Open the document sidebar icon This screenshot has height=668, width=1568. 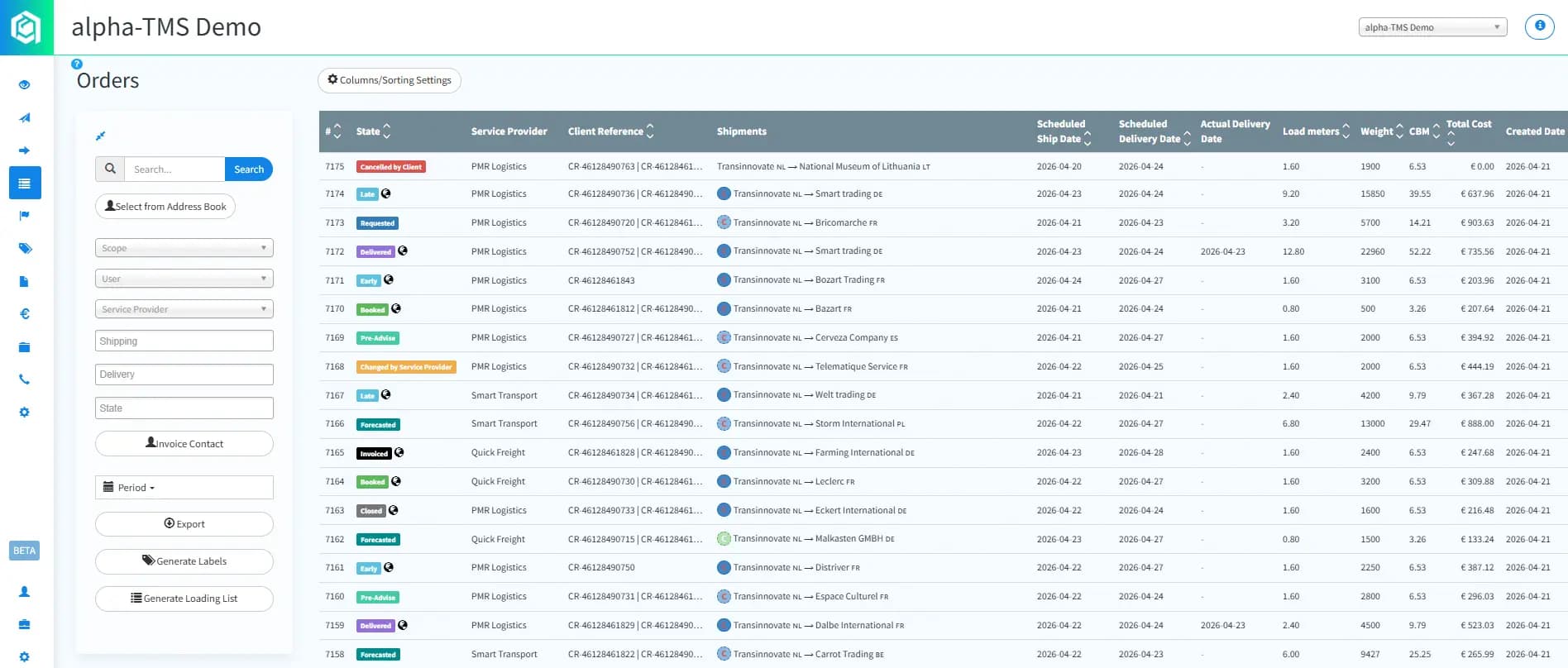pos(25,281)
